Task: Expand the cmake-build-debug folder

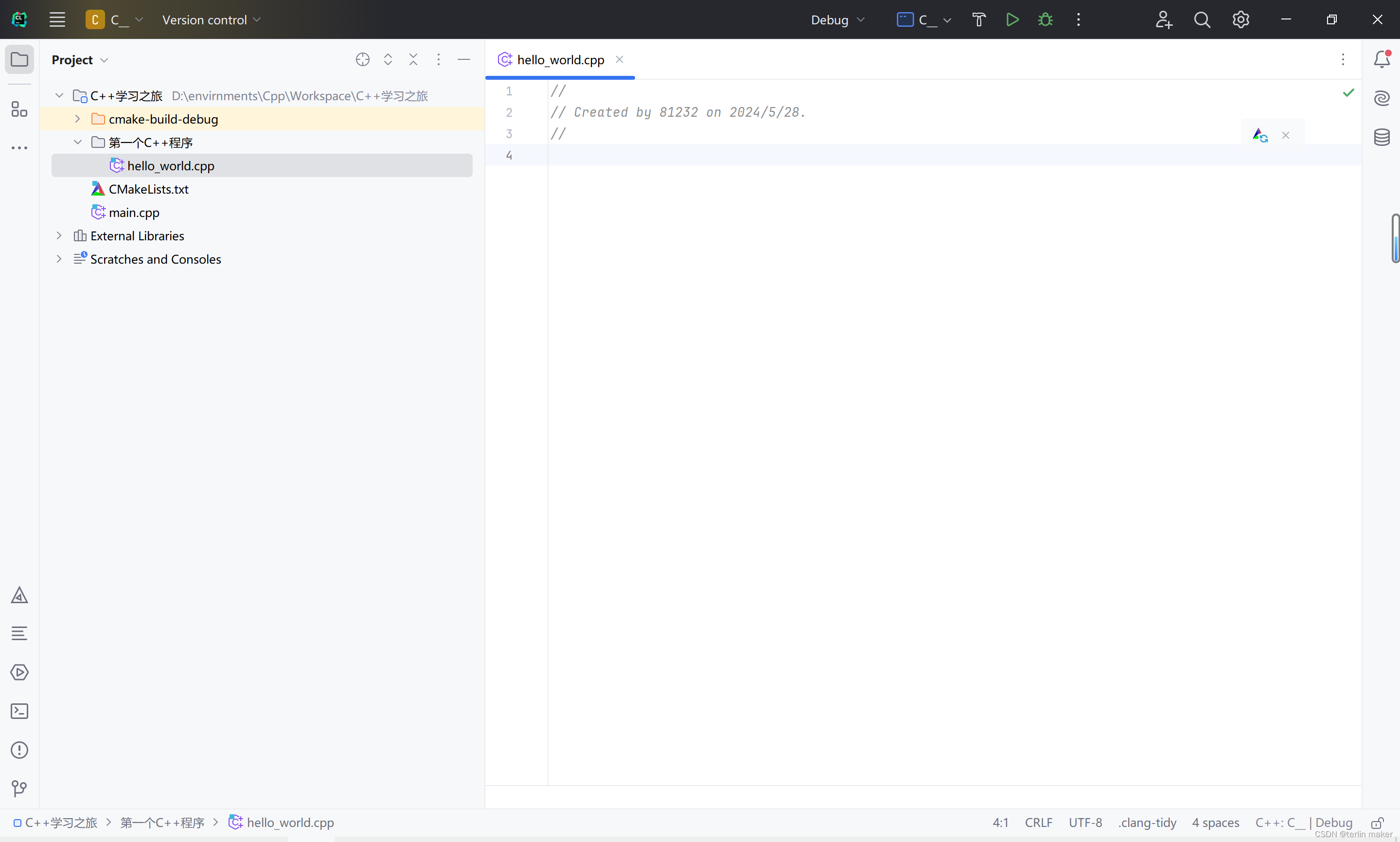Action: (x=78, y=119)
